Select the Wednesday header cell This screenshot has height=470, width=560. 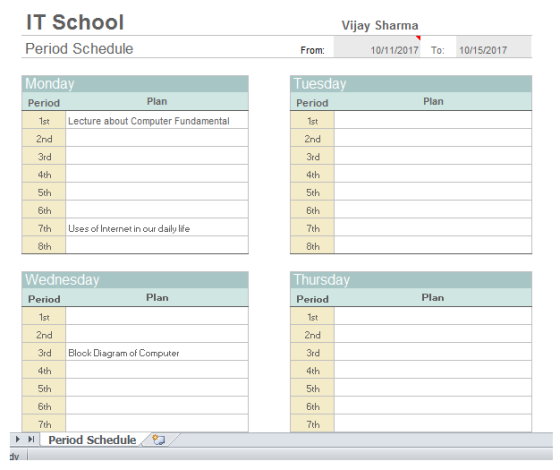(x=135, y=280)
